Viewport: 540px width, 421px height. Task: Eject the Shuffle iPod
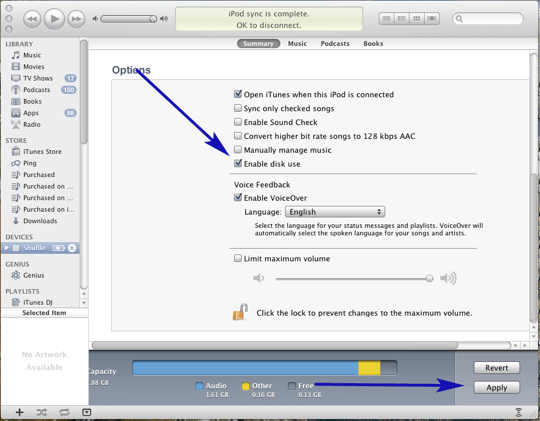click(72, 248)
